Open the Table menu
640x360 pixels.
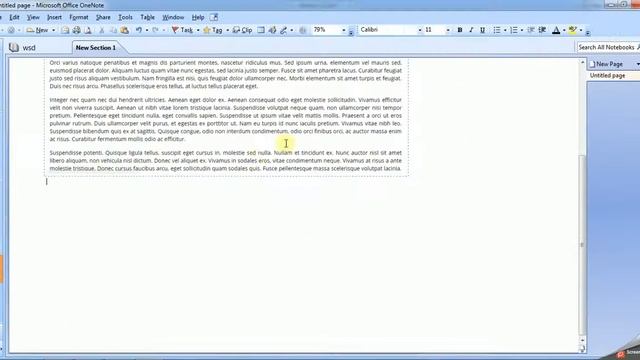tap(147, 17)
